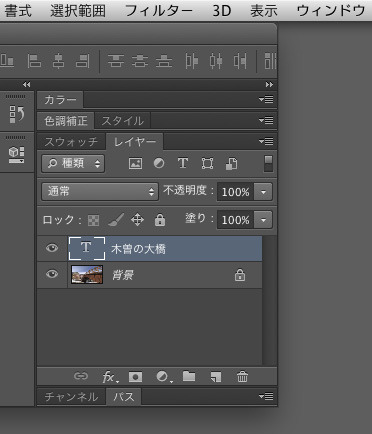Filter layers by shape layers icon
Viewport: 372px width, 434px height.
tap(207, 164)
